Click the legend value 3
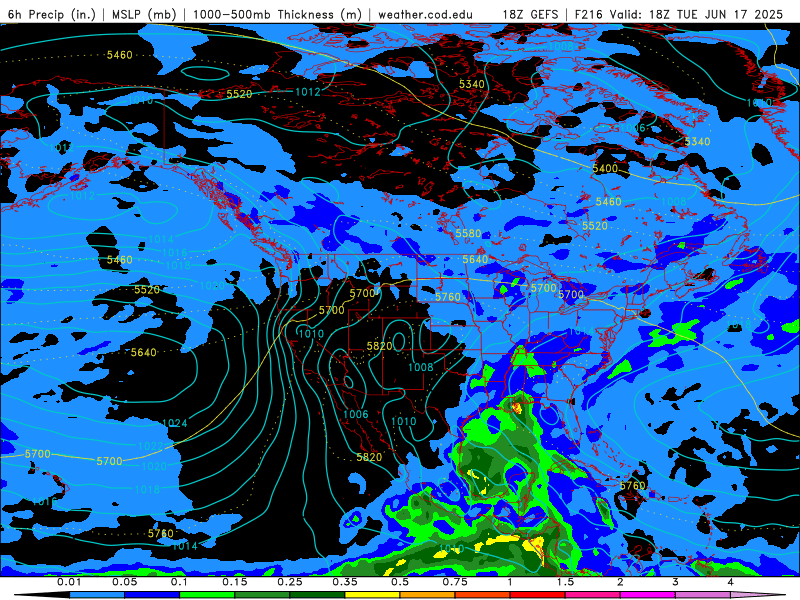 [x=676, y=582]
